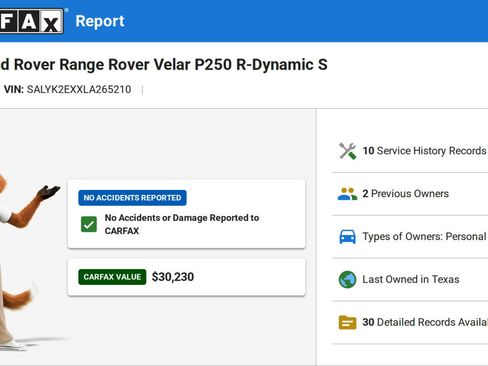The height and width of the screenshot is (366, 488).
Task: Click the globe Last Owned icon
Action: [x=347, y=279]
